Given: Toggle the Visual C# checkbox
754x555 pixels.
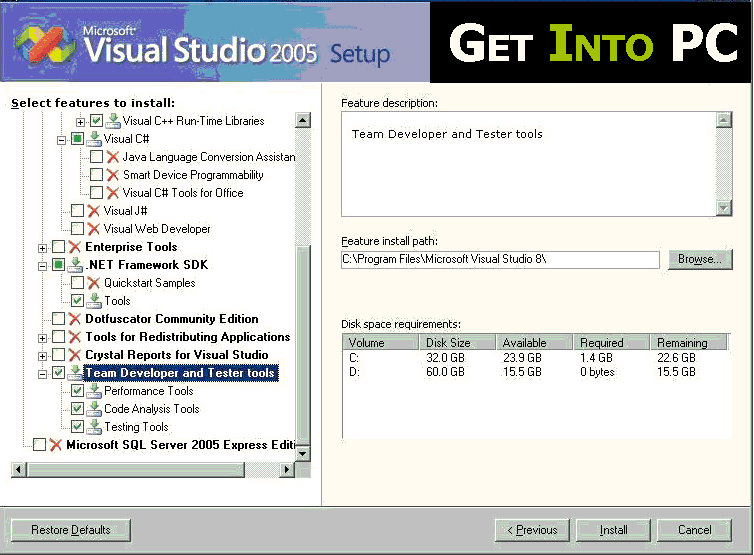Looking at the screenshot, I should (77, 139).
